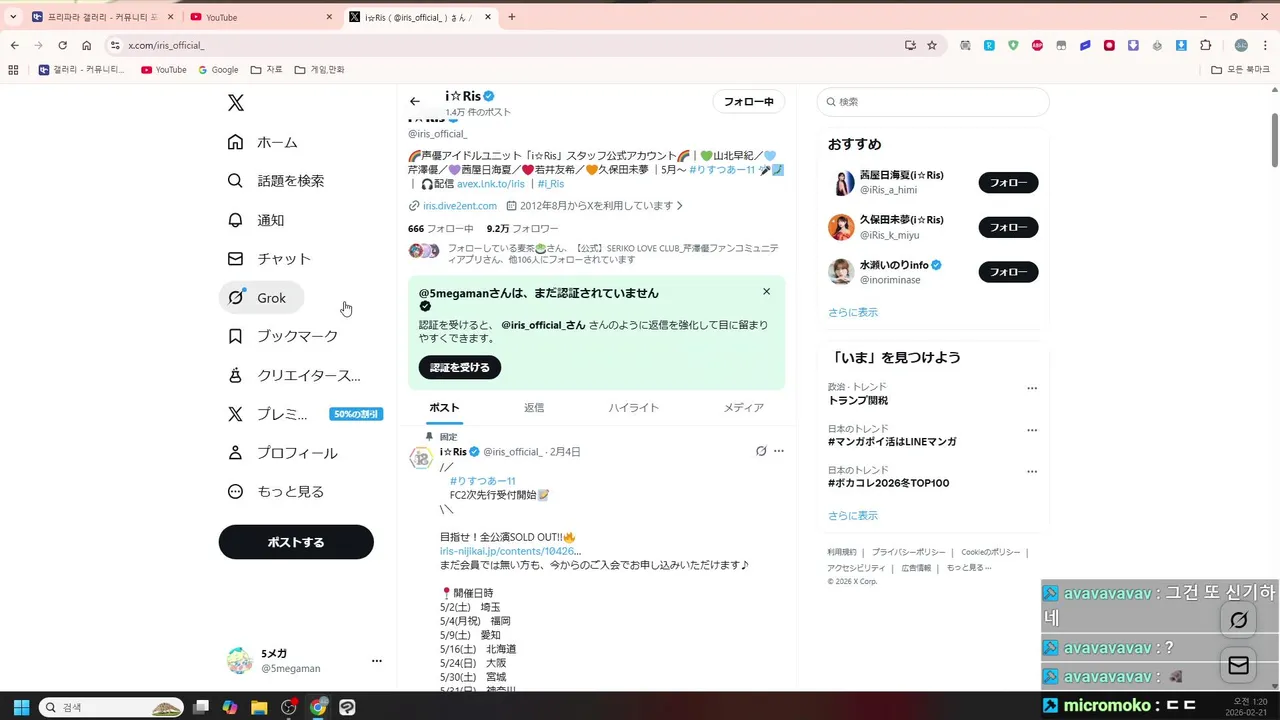Open トランプ関税 trend

coord(858,400)
